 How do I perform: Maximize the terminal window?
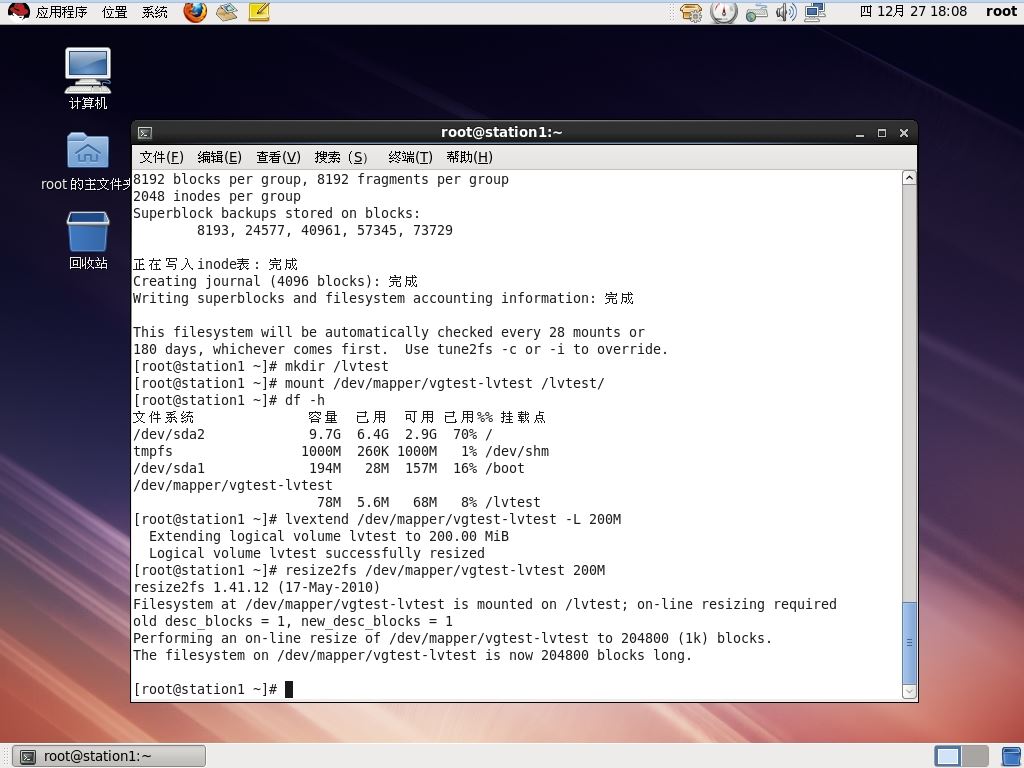pyautogui.click(x=882, y=133)
